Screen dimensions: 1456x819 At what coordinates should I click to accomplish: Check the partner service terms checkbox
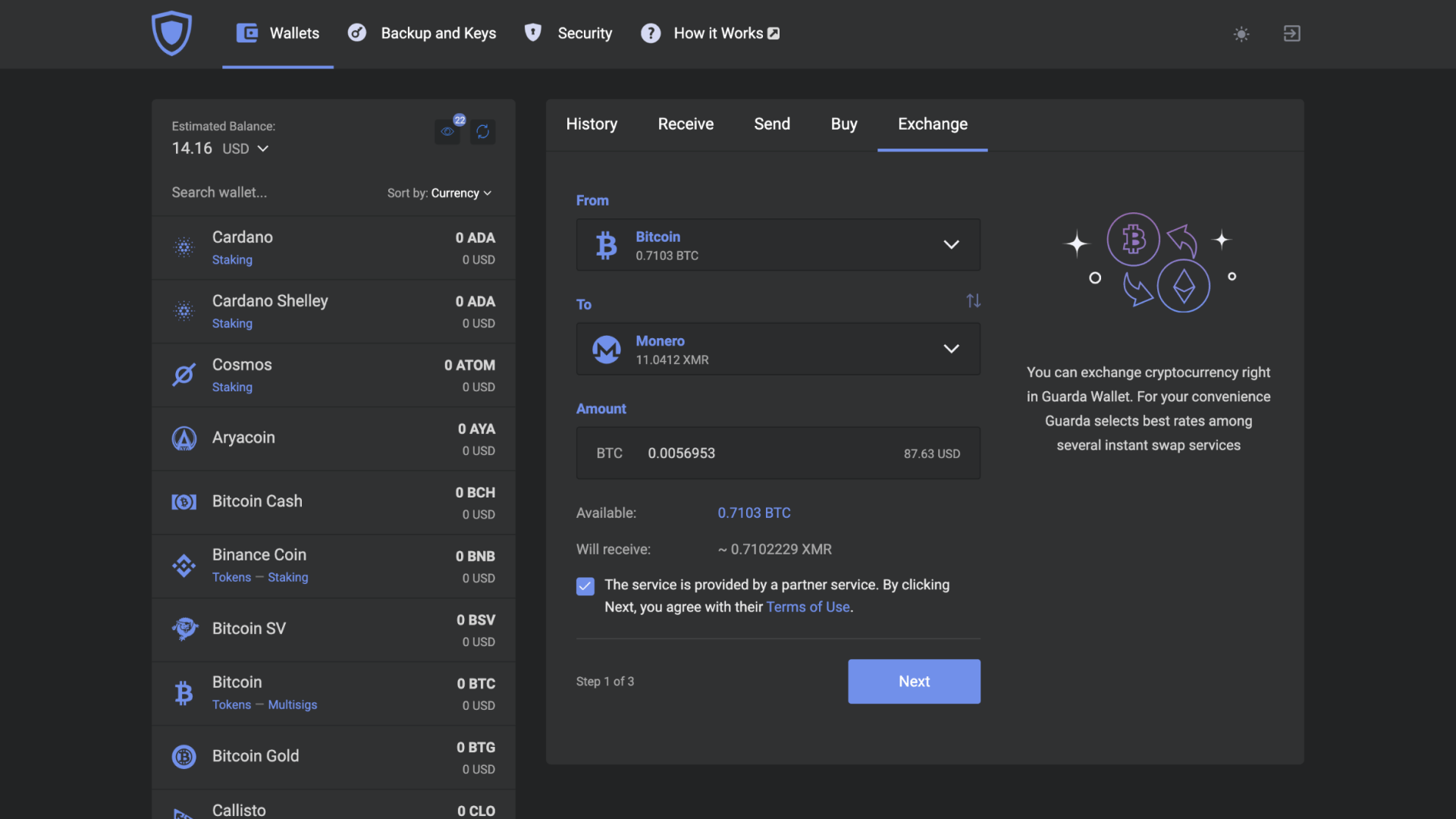coord(584,587)
